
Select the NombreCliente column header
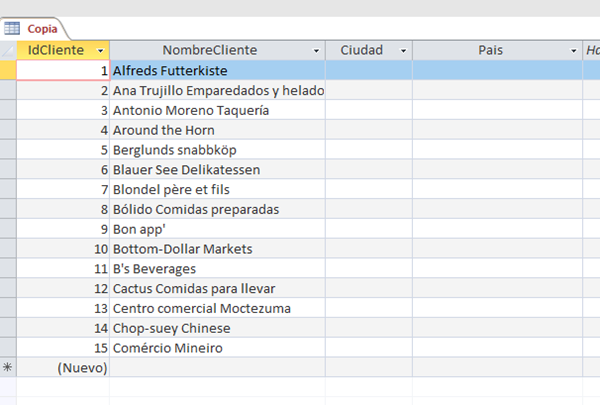(x=212, y=50)
